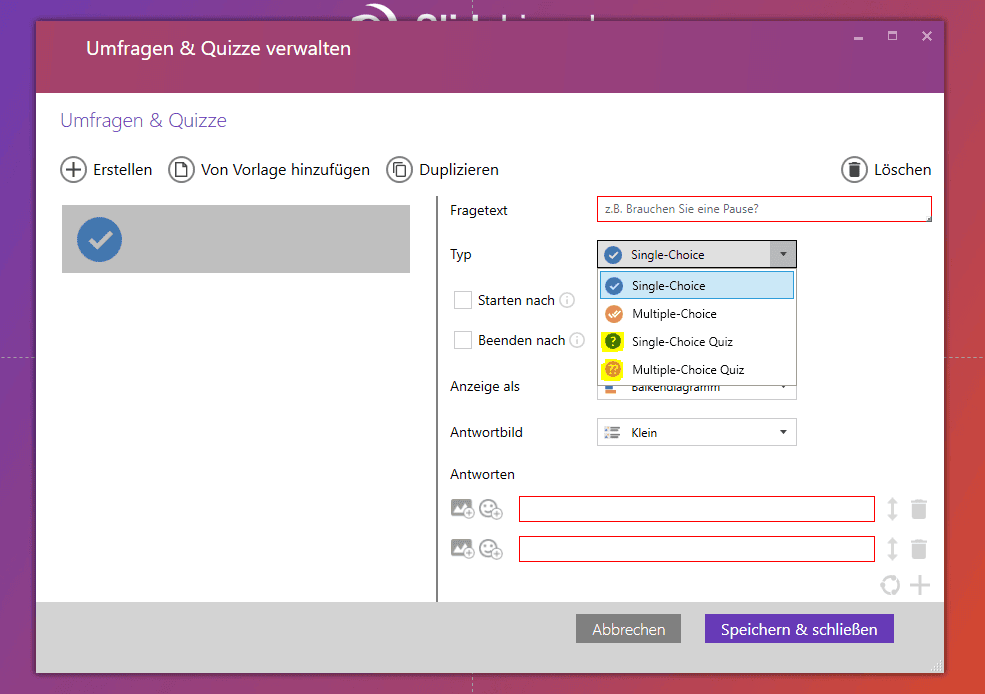Click the Erstellen plus icon

(x=74, y=170)
